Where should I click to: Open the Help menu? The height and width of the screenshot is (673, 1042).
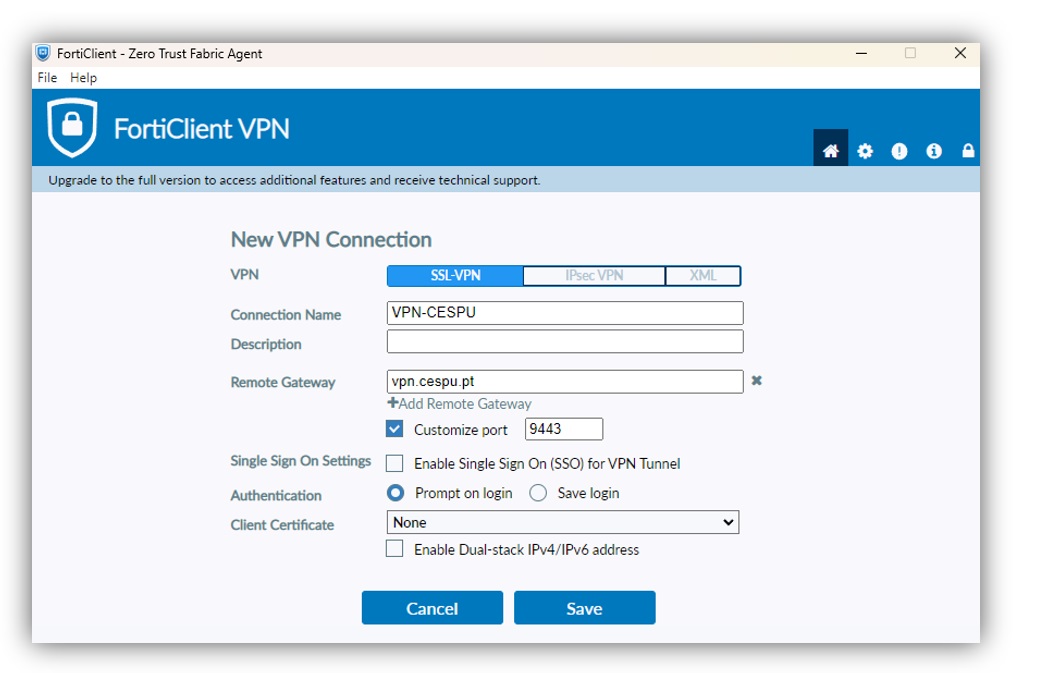84,78
